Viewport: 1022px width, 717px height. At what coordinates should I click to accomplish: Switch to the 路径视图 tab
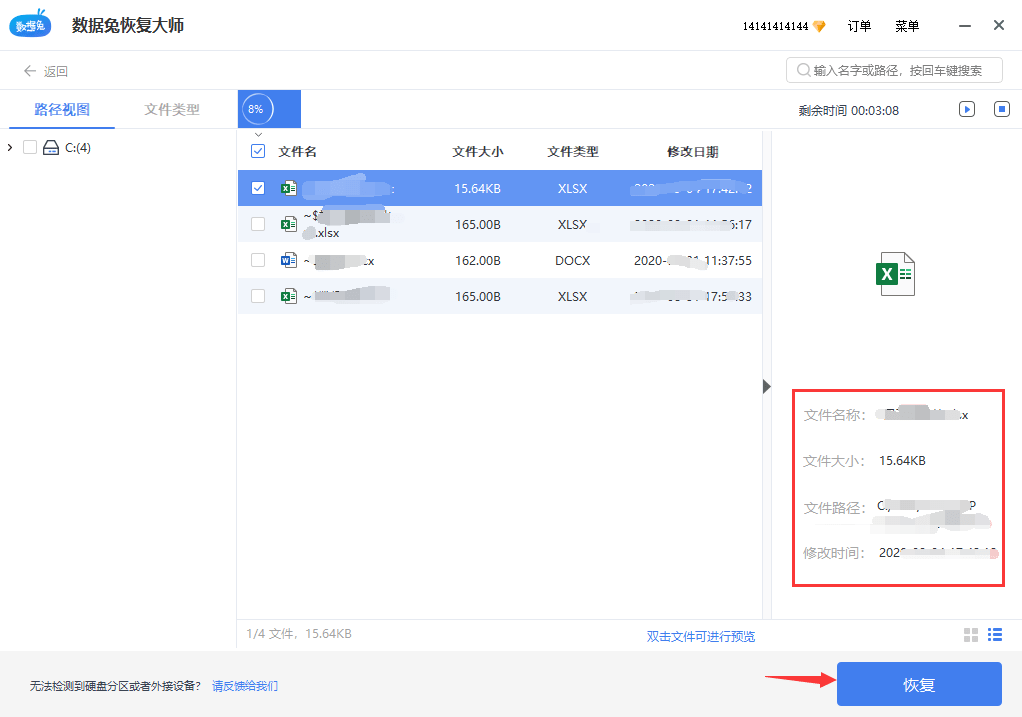tap(62, 110)
